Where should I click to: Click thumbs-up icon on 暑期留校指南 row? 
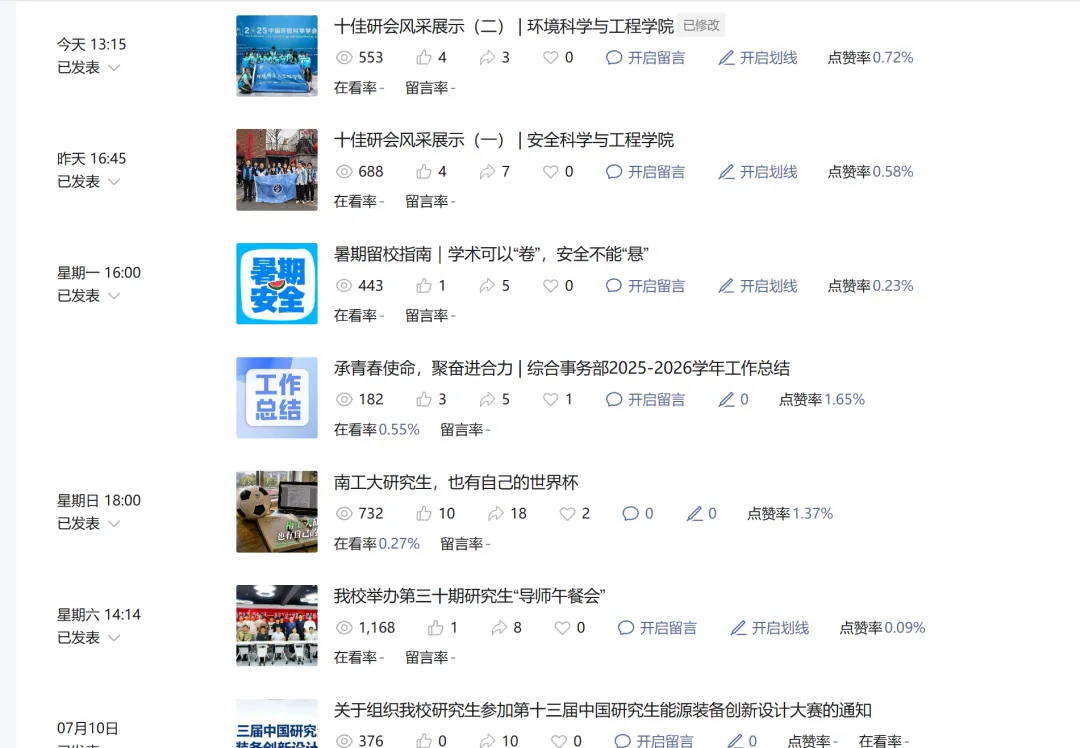click(424, 285)
